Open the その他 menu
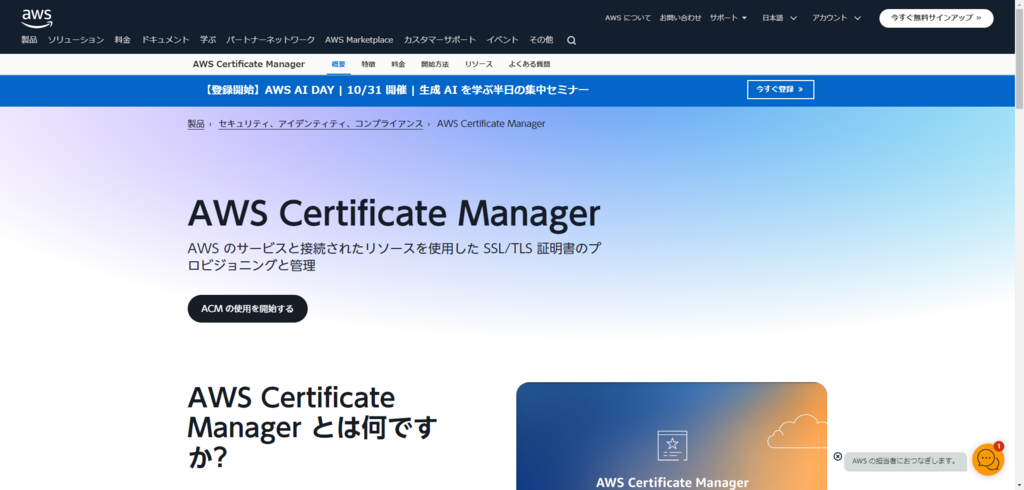Viewport: 1024px width, 490px height. [541, 40]
